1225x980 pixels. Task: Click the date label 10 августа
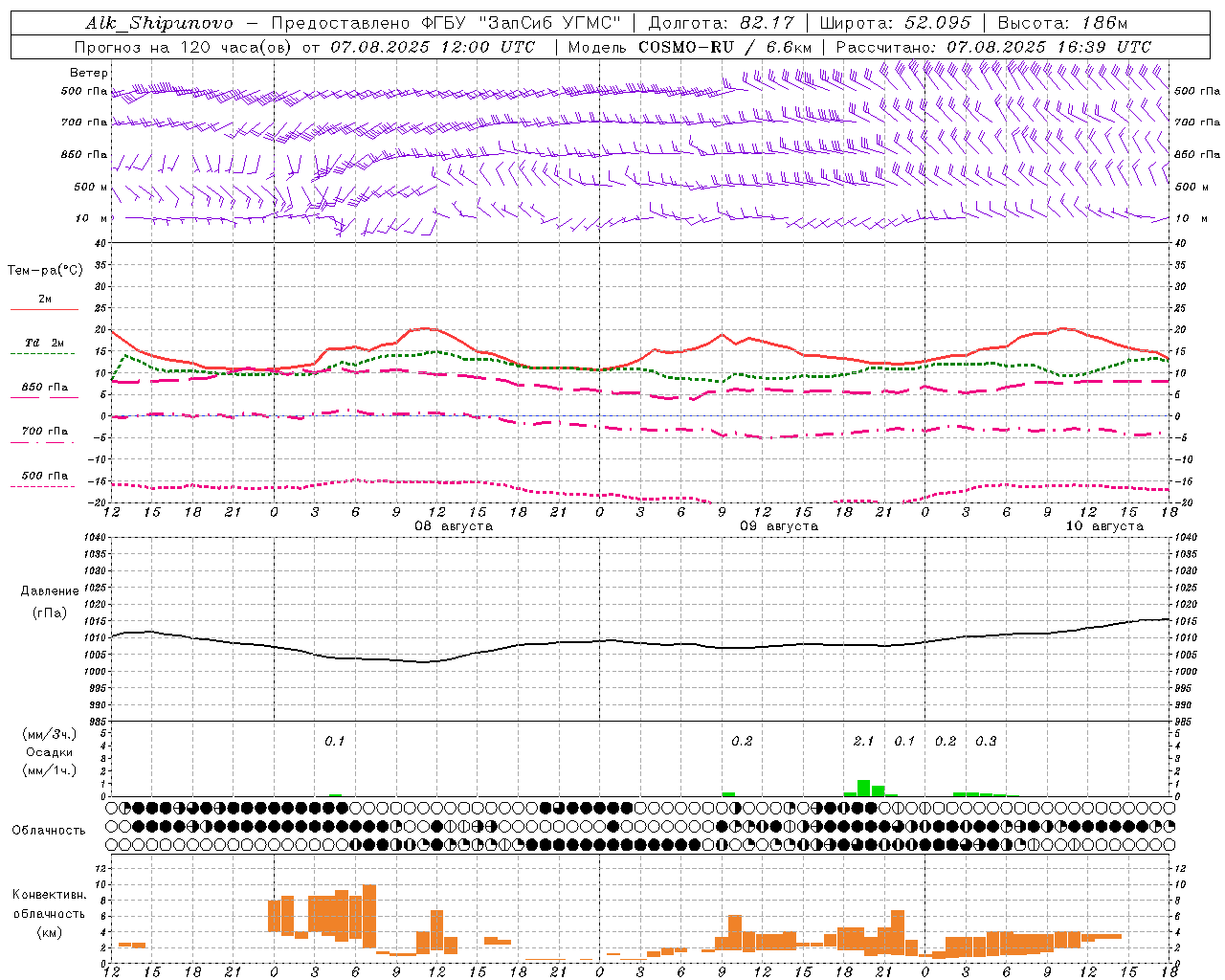[1104, 526]
